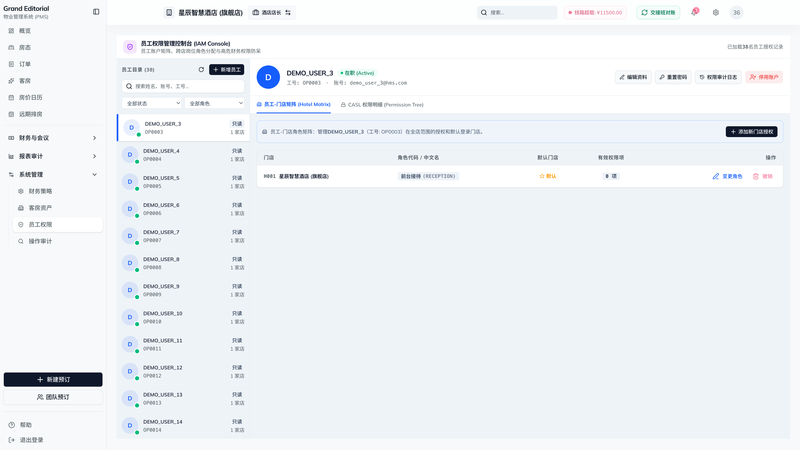Viewport: 800px width, 450px height.
Task: Select DEMO_USER_4 in employee list
Action: pos(183,155)
